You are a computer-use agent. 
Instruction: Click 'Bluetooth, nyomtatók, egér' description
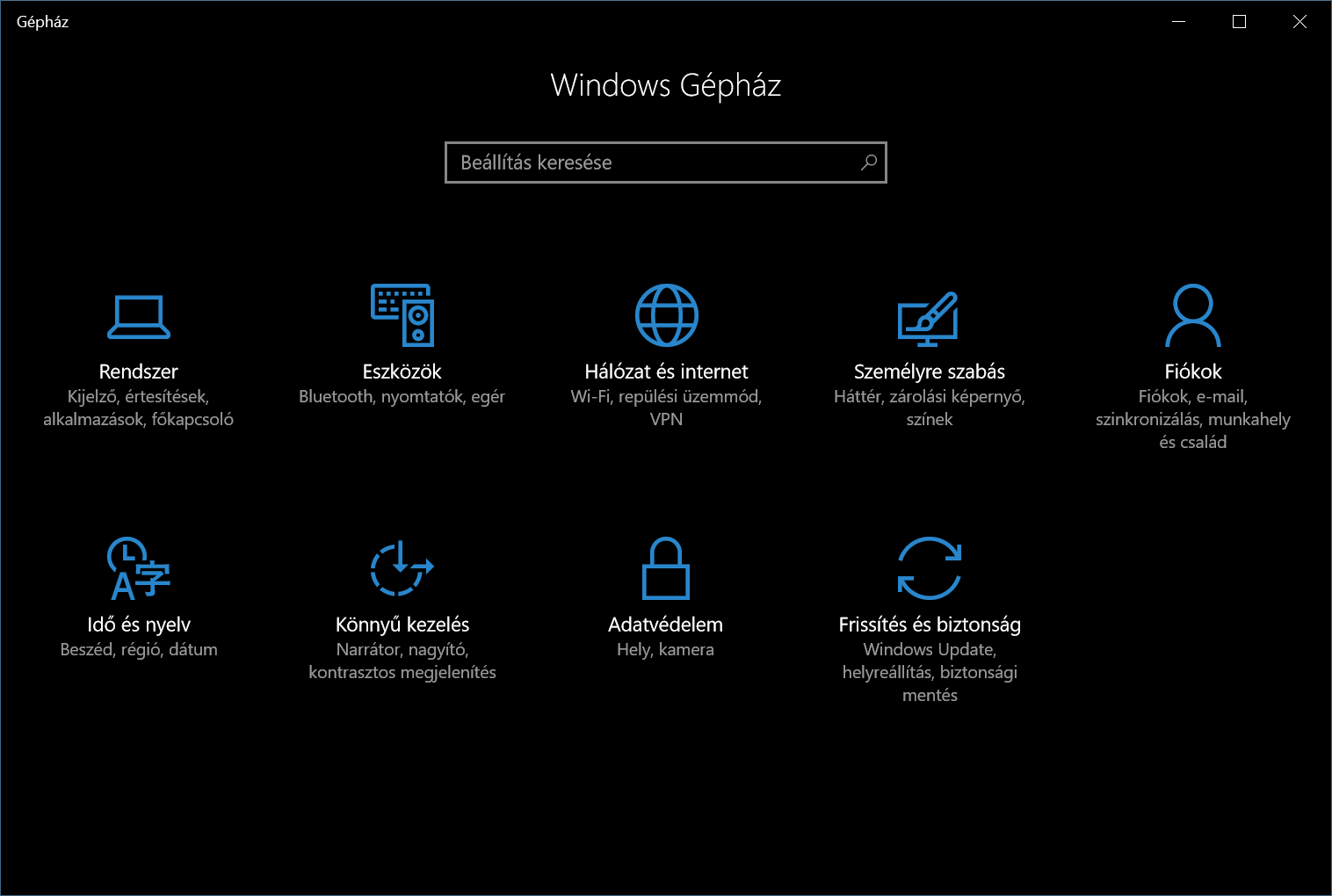402,396
